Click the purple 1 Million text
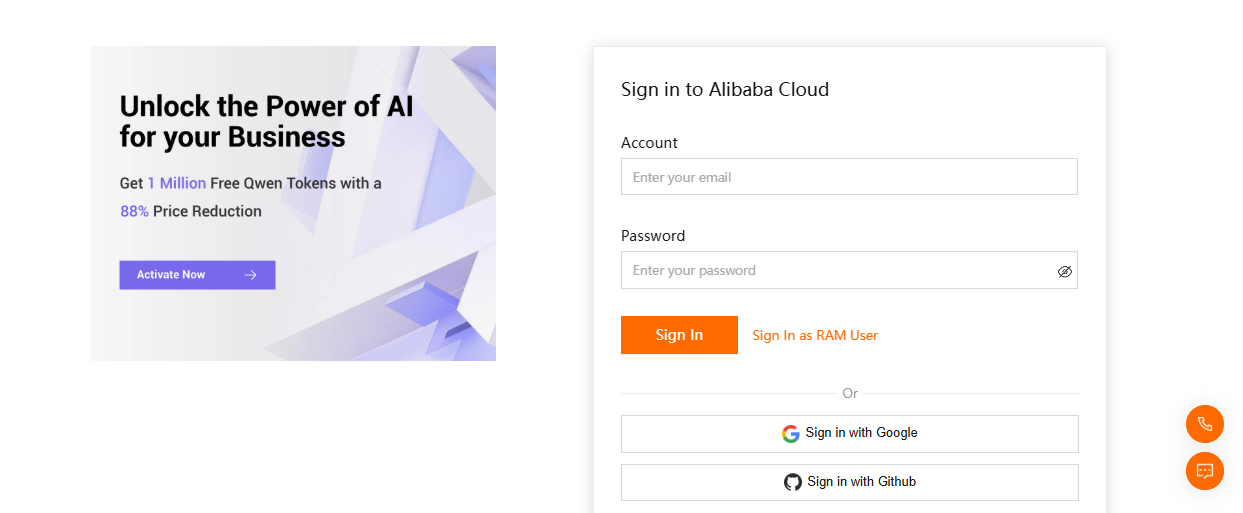 [x=177, y=183]
